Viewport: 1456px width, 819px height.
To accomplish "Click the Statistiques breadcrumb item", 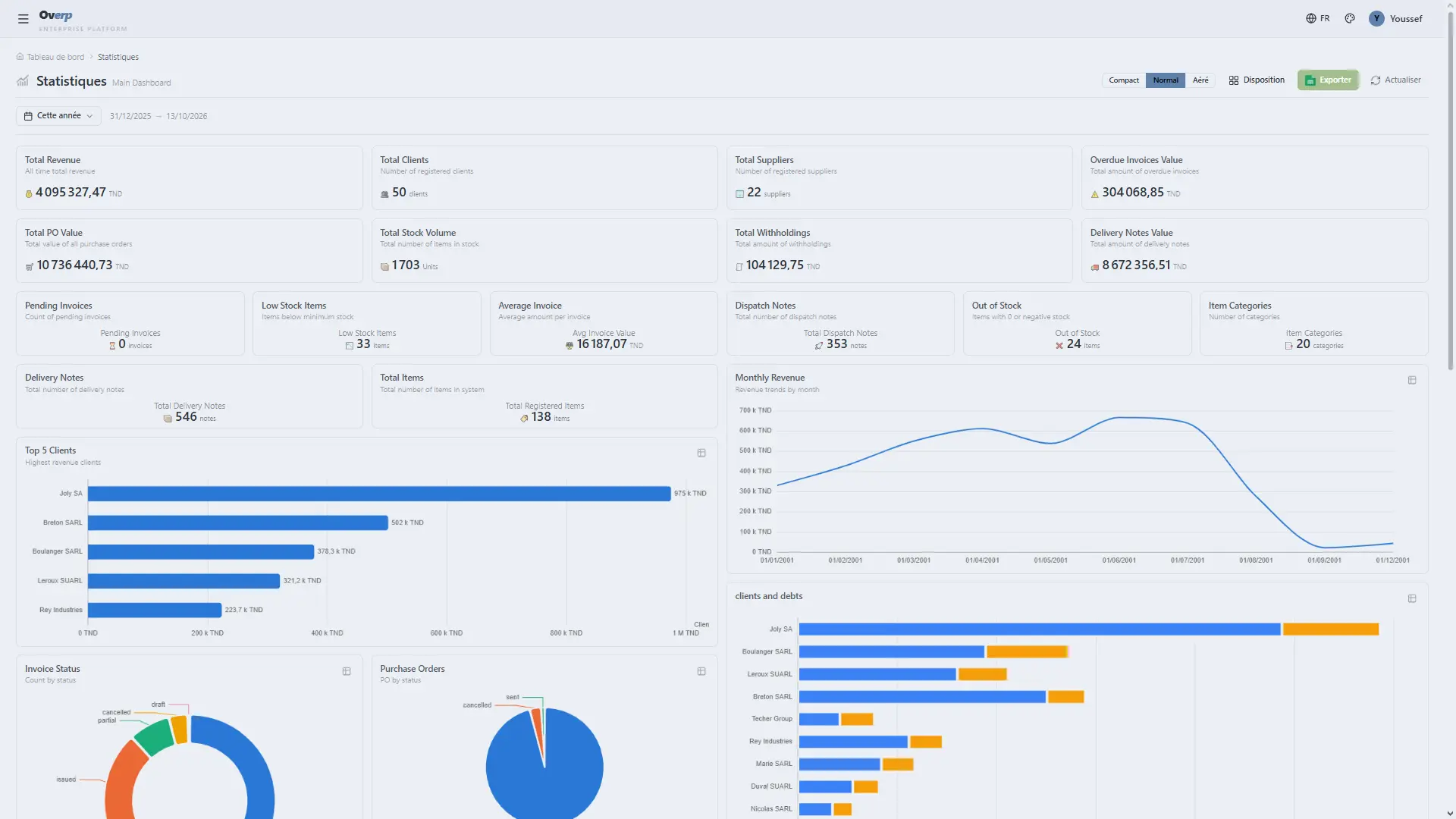I will click(x=118, y=57).
